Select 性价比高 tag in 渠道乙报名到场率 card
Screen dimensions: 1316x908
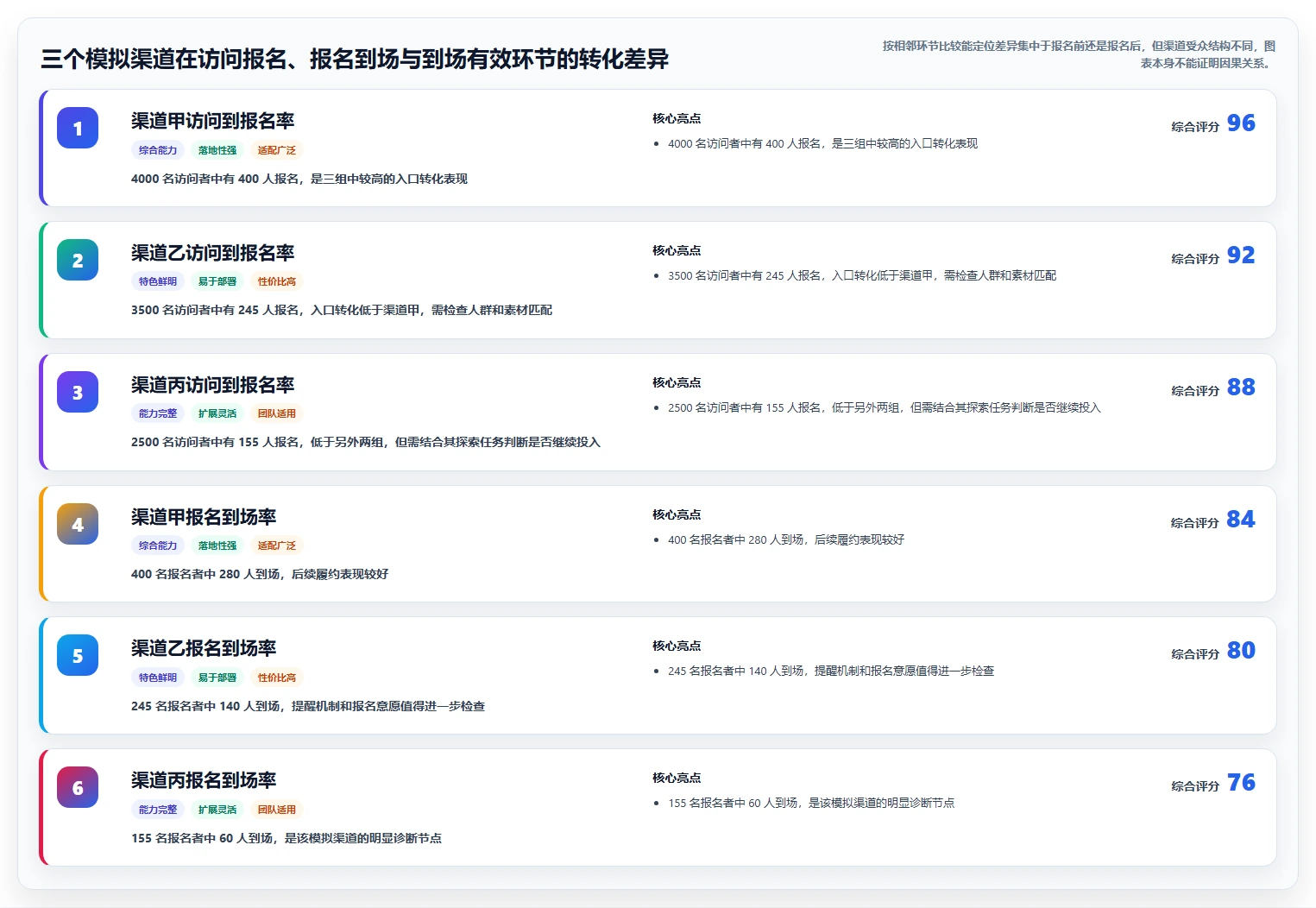click(x=277, y=678)
